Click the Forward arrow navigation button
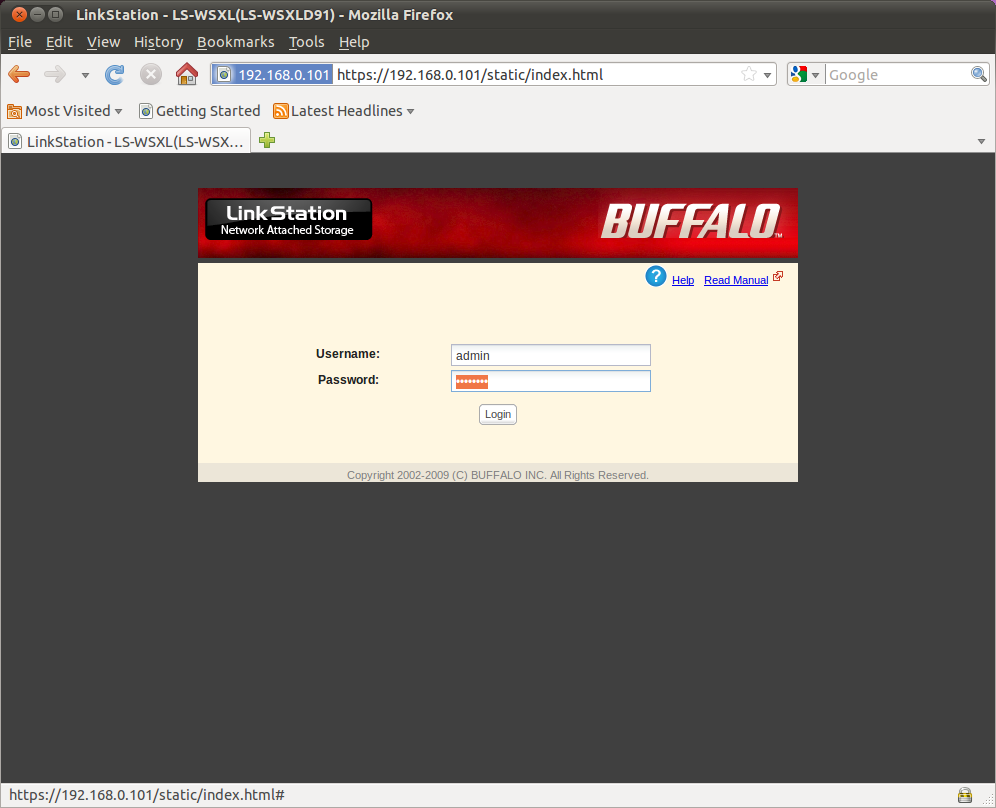Image resolution: width=996 pixels, height=808 pixels. (55, 74)
